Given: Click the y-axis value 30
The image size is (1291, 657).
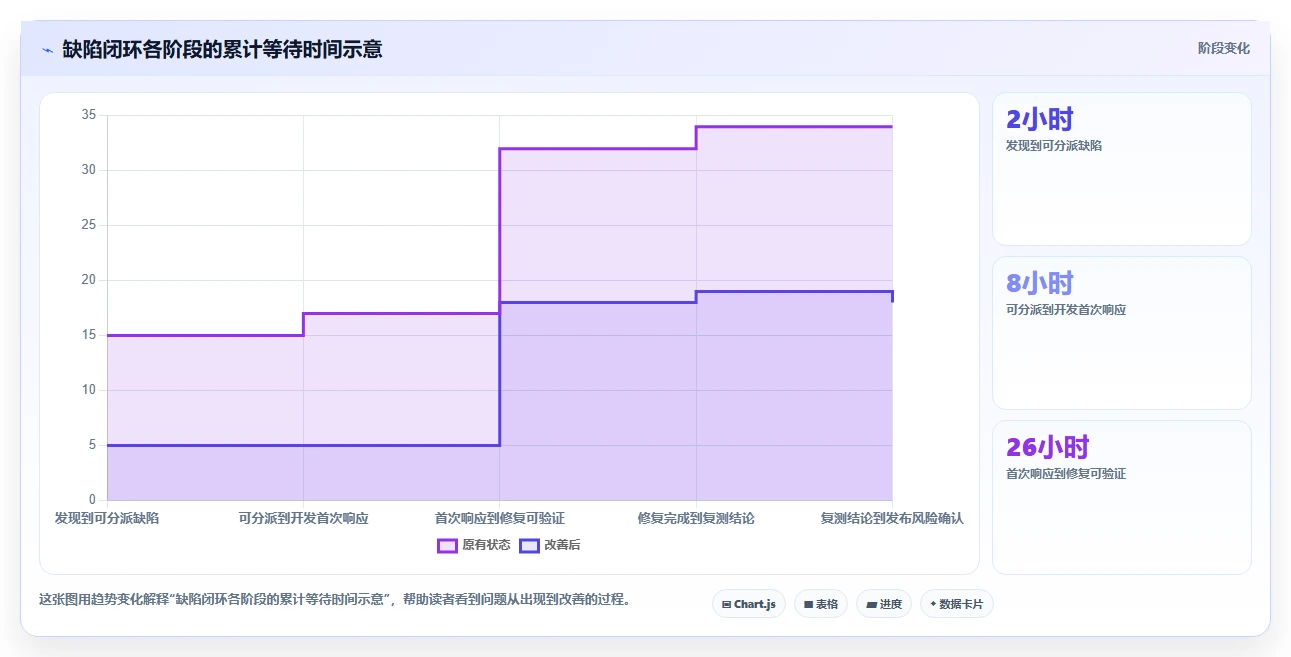Looking at the screenshot, I should tap(89, 170).
